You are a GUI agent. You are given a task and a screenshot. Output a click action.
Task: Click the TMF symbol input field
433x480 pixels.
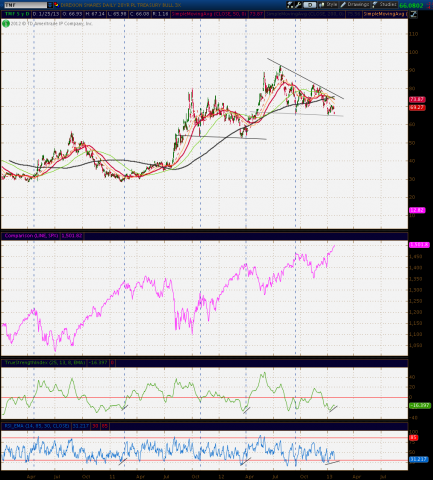(x=26, y=5)
